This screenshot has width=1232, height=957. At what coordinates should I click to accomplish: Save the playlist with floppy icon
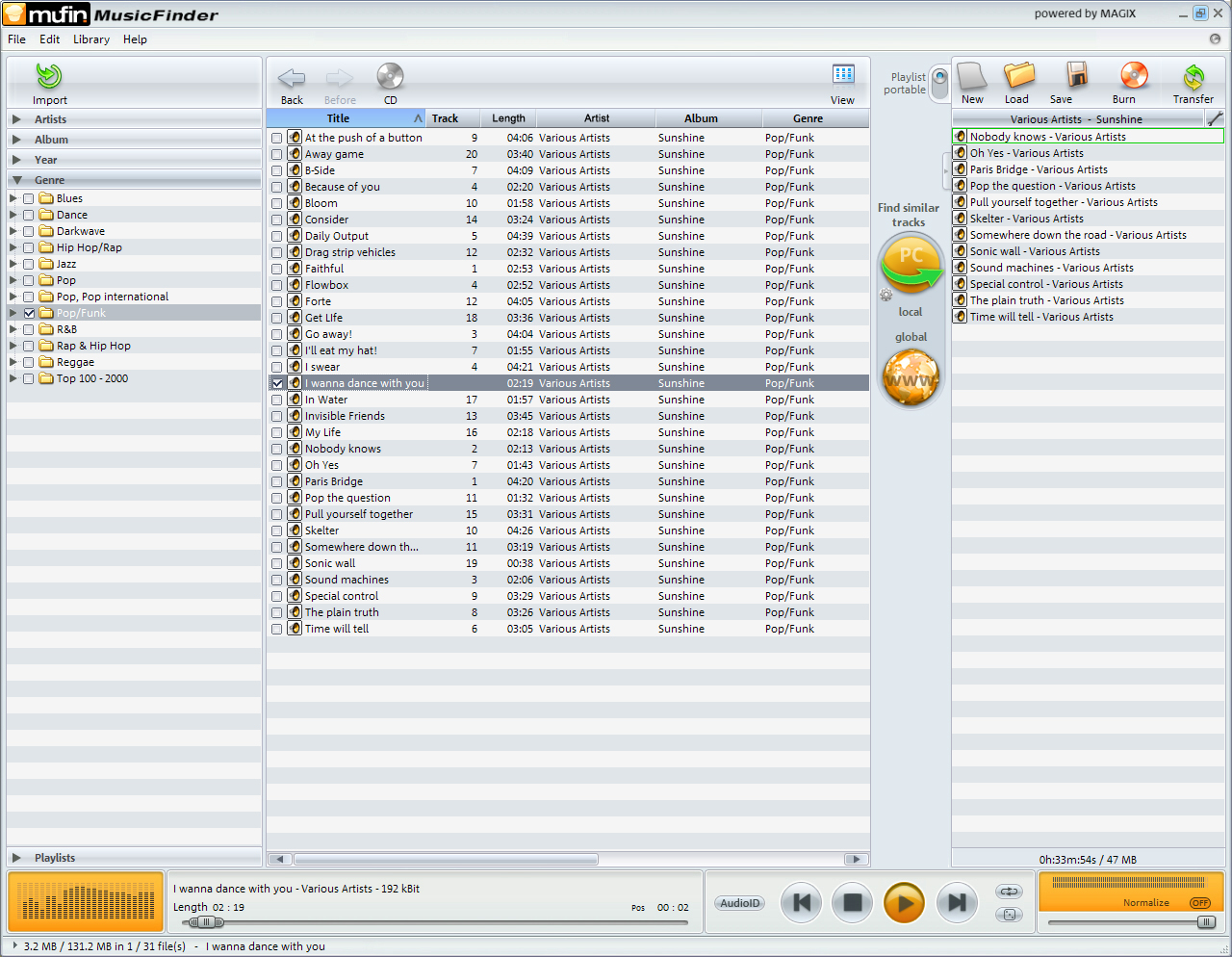(1077, 76)
